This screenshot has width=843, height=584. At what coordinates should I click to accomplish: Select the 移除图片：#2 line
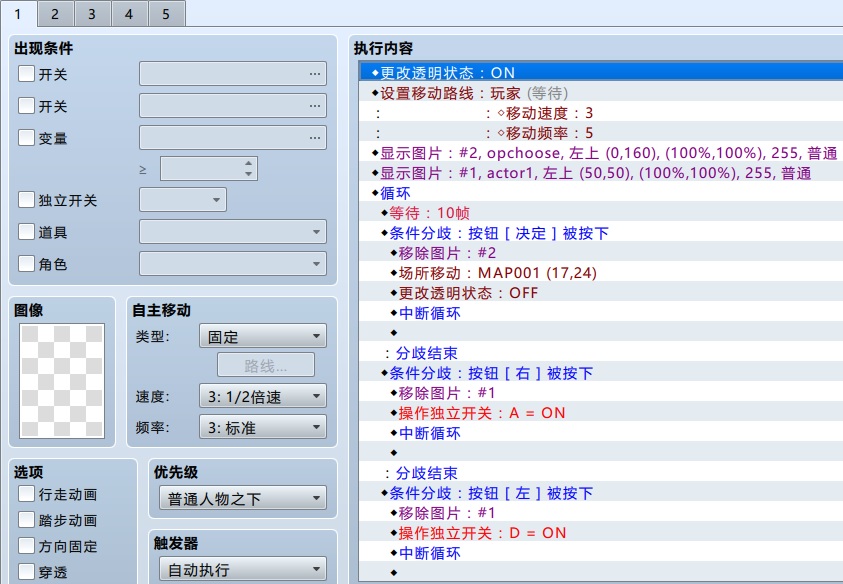pyautogui.click(x=601, y=253)
